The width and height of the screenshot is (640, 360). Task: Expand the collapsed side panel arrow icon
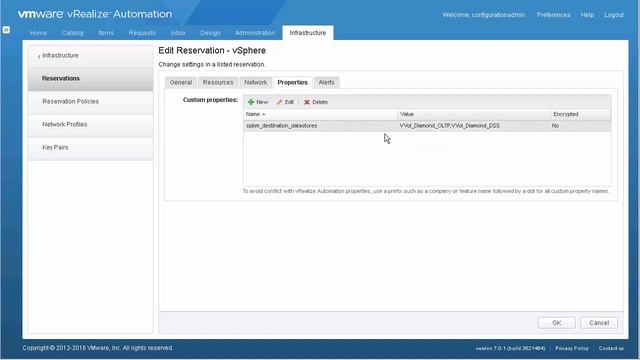coord(6,30)
